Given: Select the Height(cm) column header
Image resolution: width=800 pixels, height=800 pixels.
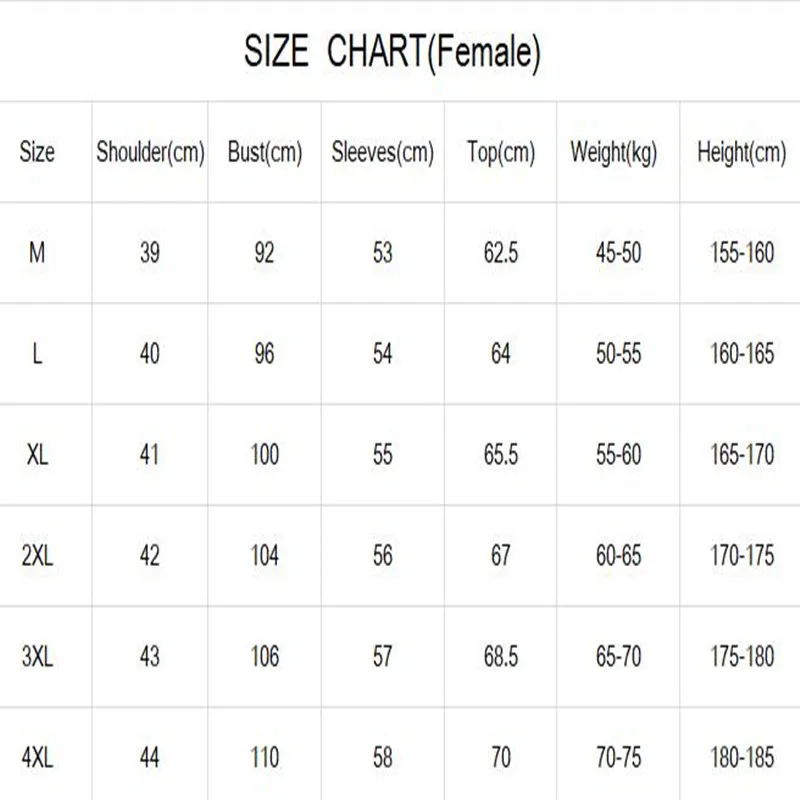Looking at the screenshot, I should (742, 153).
